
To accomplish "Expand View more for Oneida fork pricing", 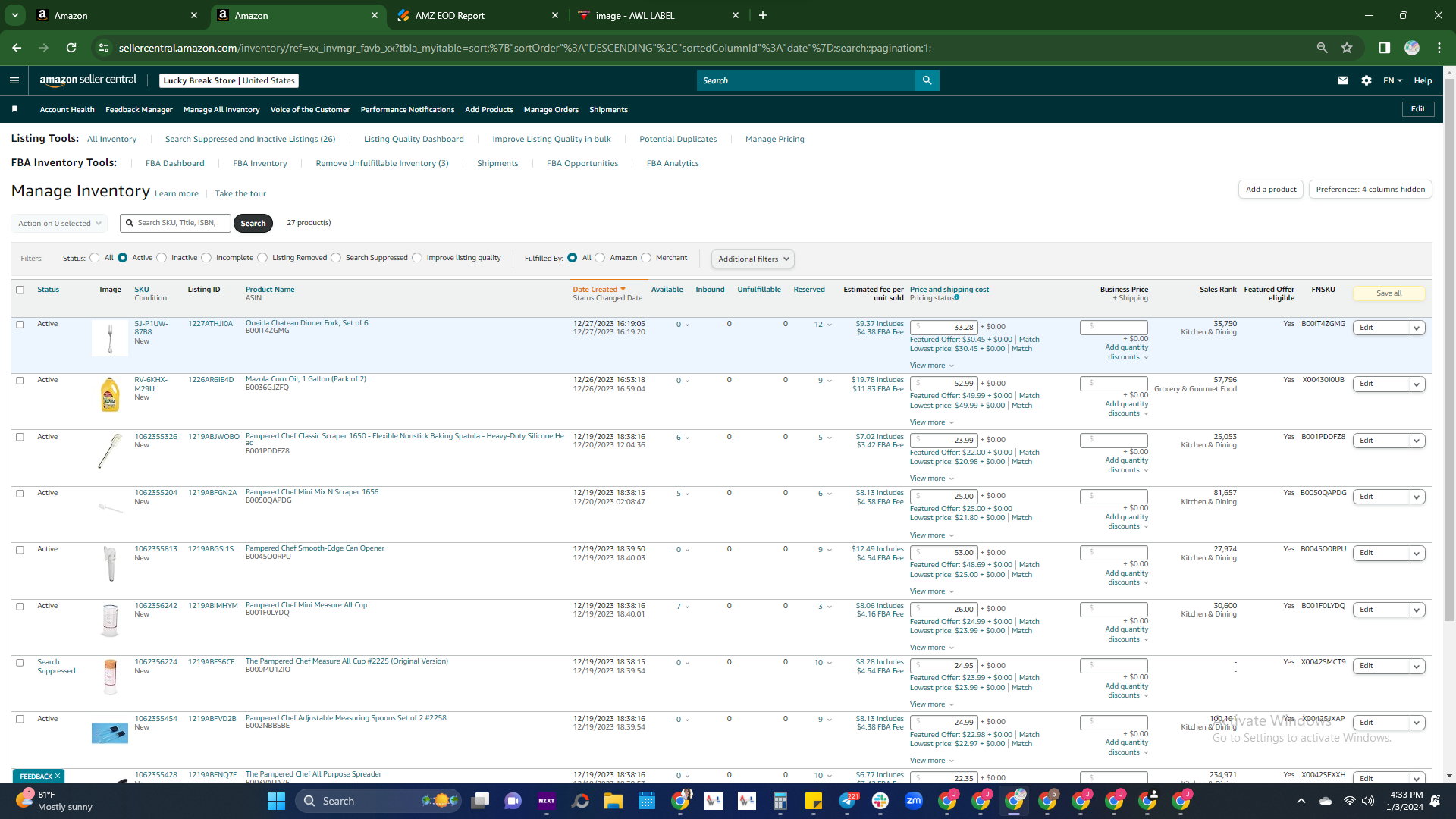I will (x=932, y=366).
